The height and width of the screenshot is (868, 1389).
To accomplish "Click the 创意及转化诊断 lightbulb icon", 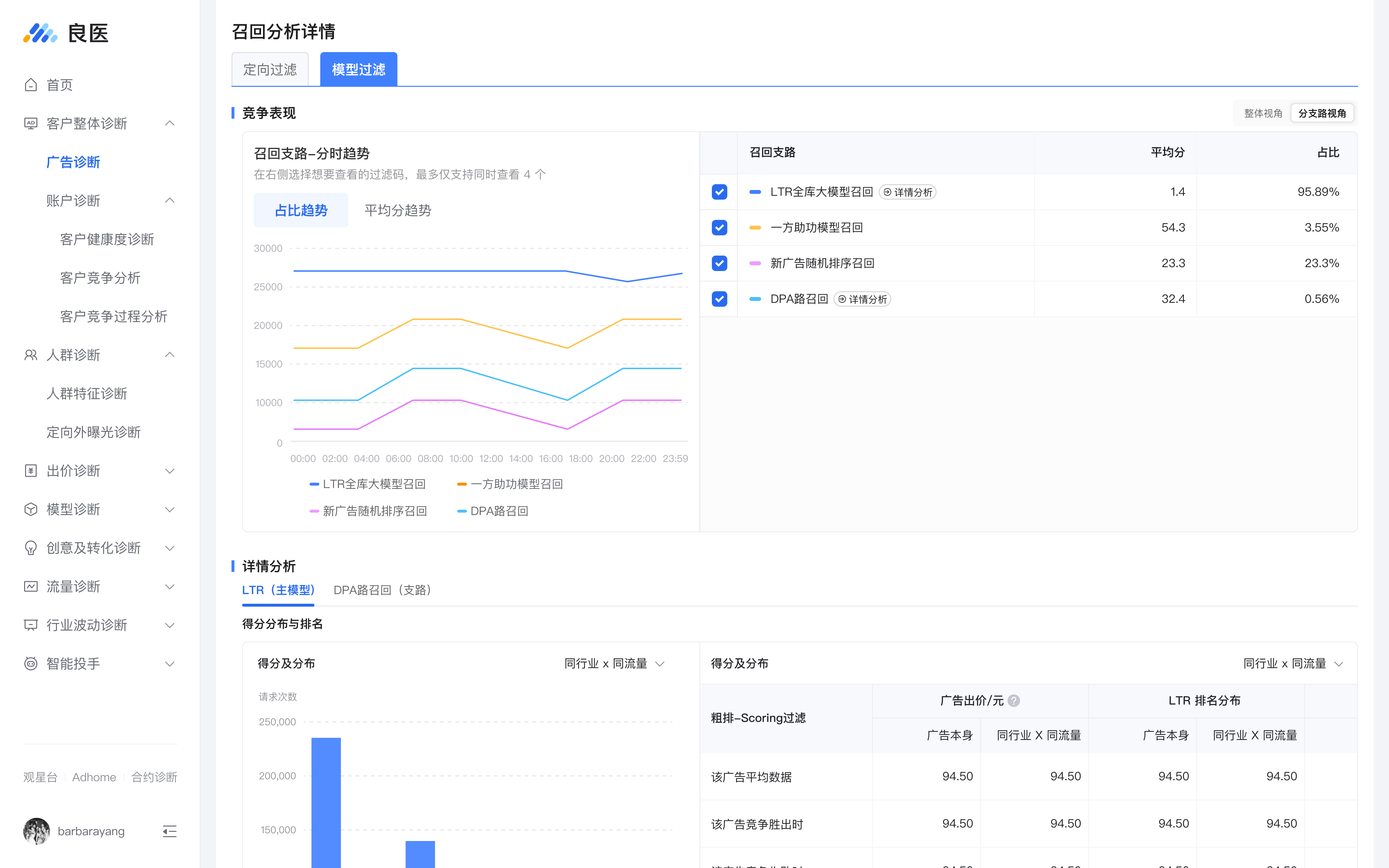I will pyautogui.click(x=31, y=548).
